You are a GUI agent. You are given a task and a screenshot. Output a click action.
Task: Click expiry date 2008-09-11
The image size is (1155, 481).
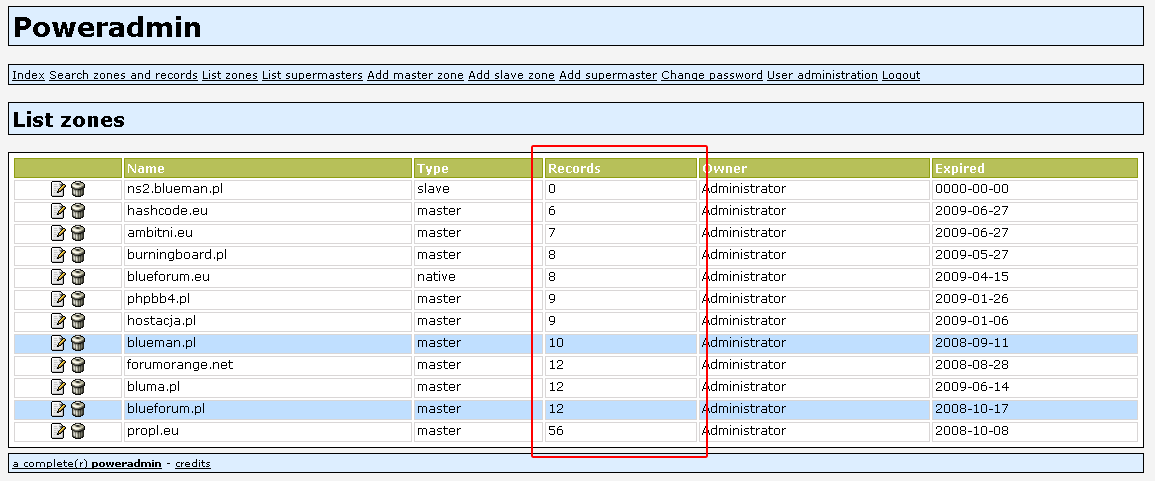point(972,343)
